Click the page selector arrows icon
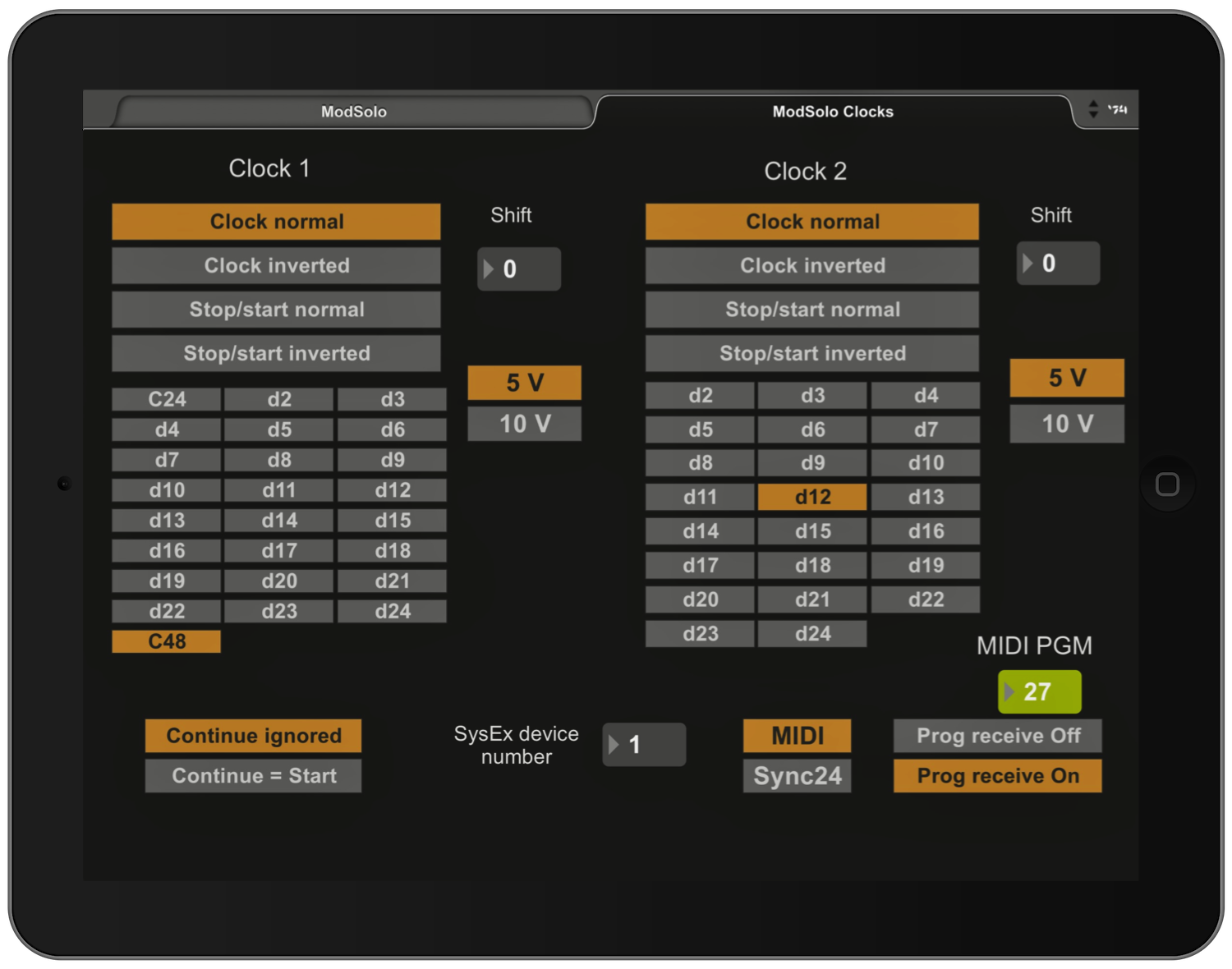The image size is (1232, 969). [x=1093, y=109]
